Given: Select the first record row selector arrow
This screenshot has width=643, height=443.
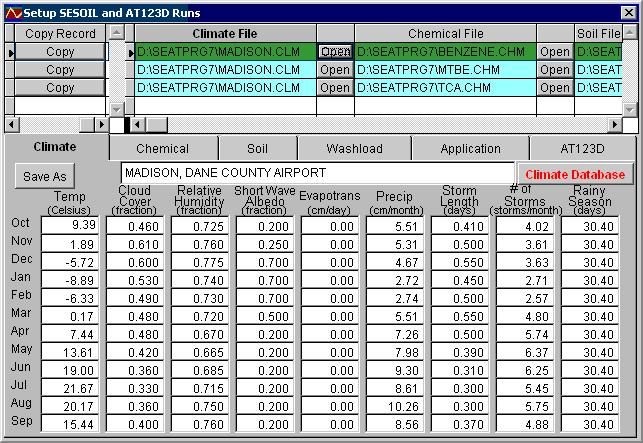Looking at the screenshot, I should click(10, 52).
